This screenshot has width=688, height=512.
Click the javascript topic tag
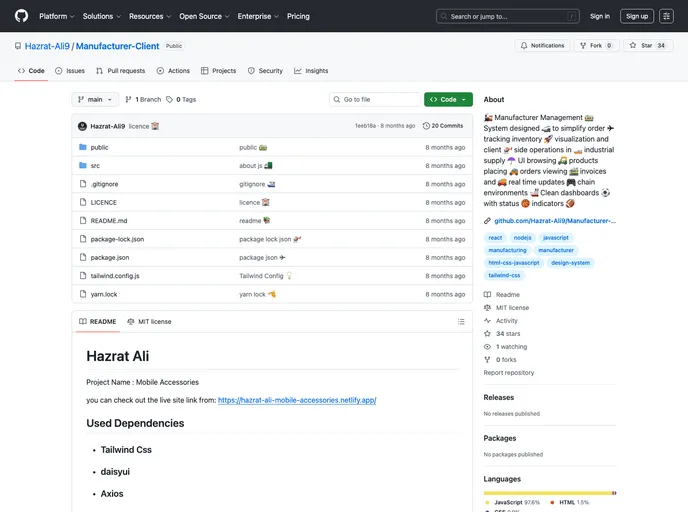point(555,238)
